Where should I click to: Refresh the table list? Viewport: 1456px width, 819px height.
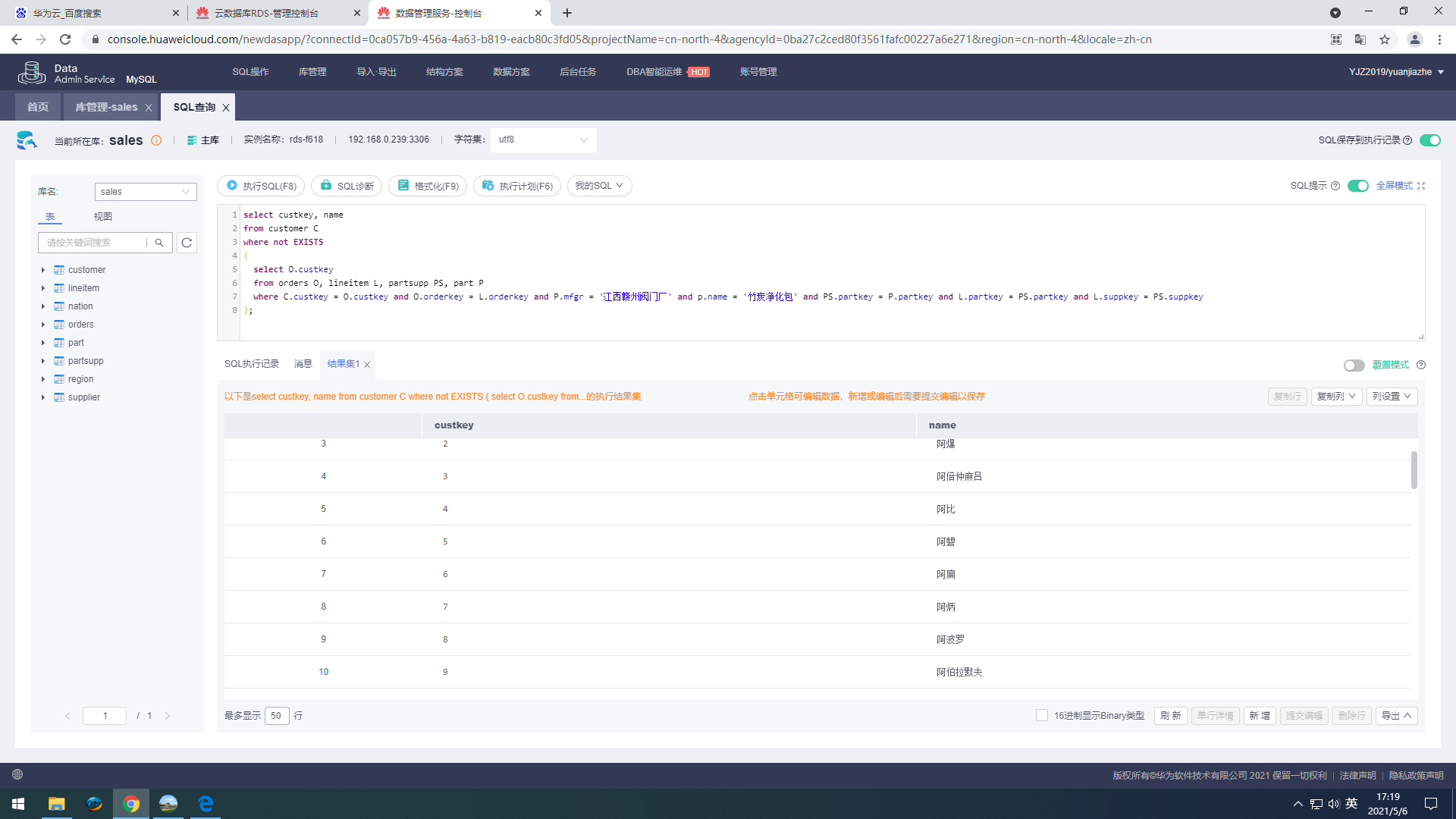click(187, 243)
